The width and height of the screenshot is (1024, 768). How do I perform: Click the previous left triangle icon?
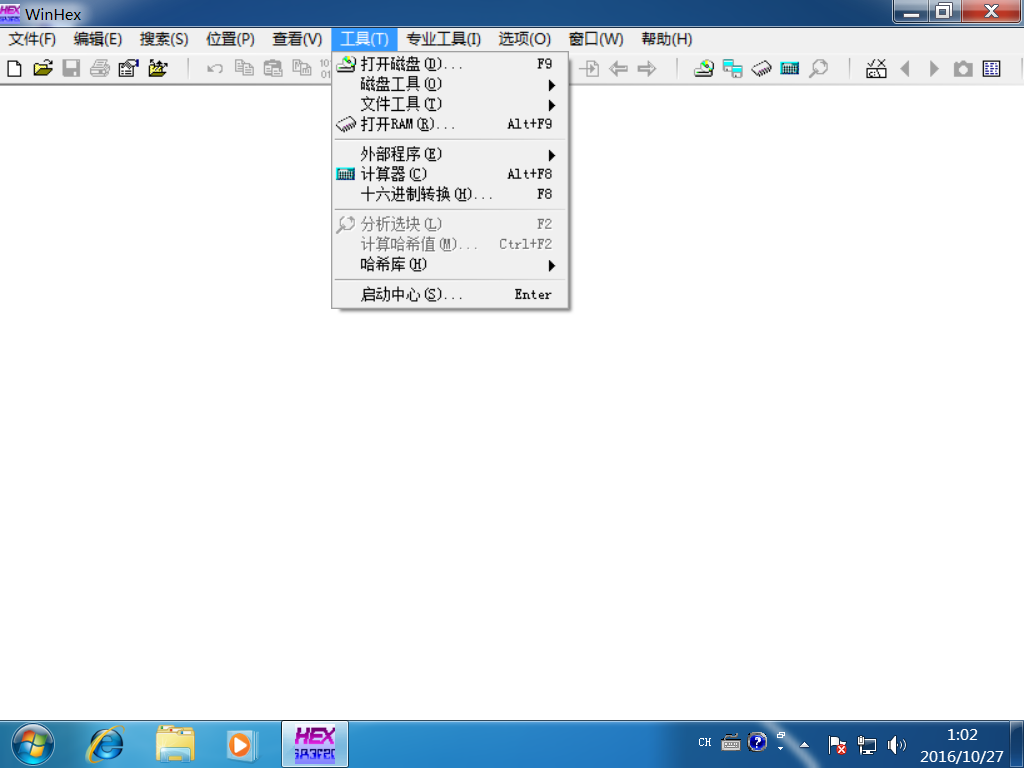pyautogui.click(x=905, y=68)
